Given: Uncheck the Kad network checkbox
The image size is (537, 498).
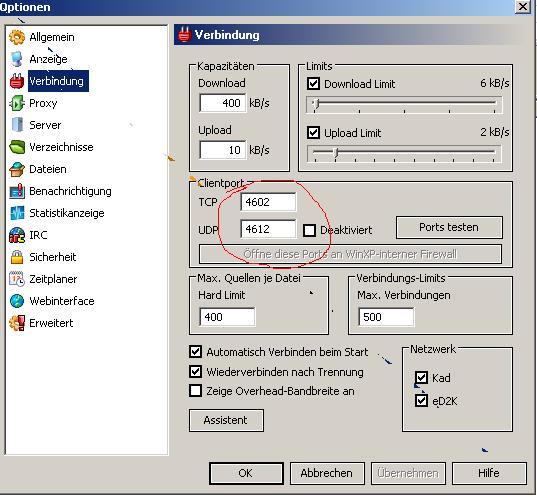Looking at the screenshot, I should pyautogui.click(x=421, y=378).
